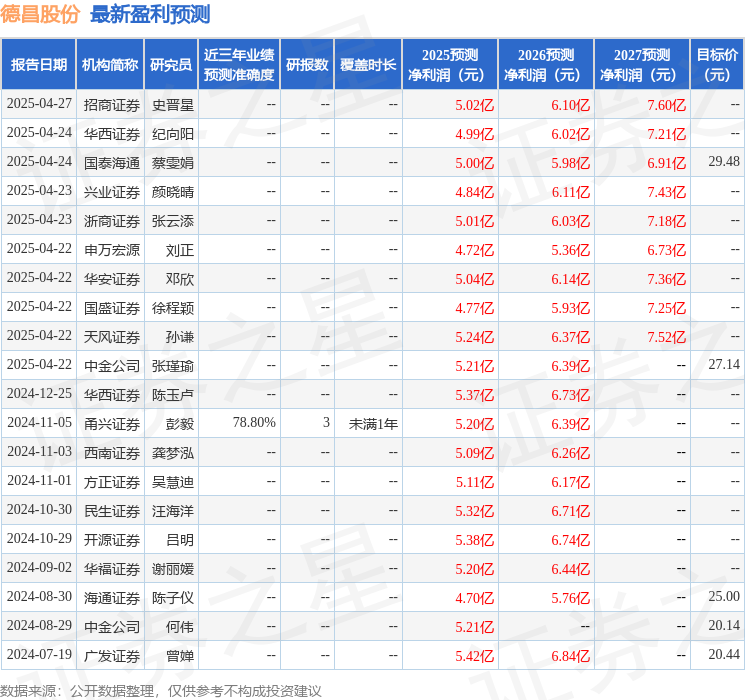Select the 机构简称 column header
The image size is (745, 700).
coord(110,65)
